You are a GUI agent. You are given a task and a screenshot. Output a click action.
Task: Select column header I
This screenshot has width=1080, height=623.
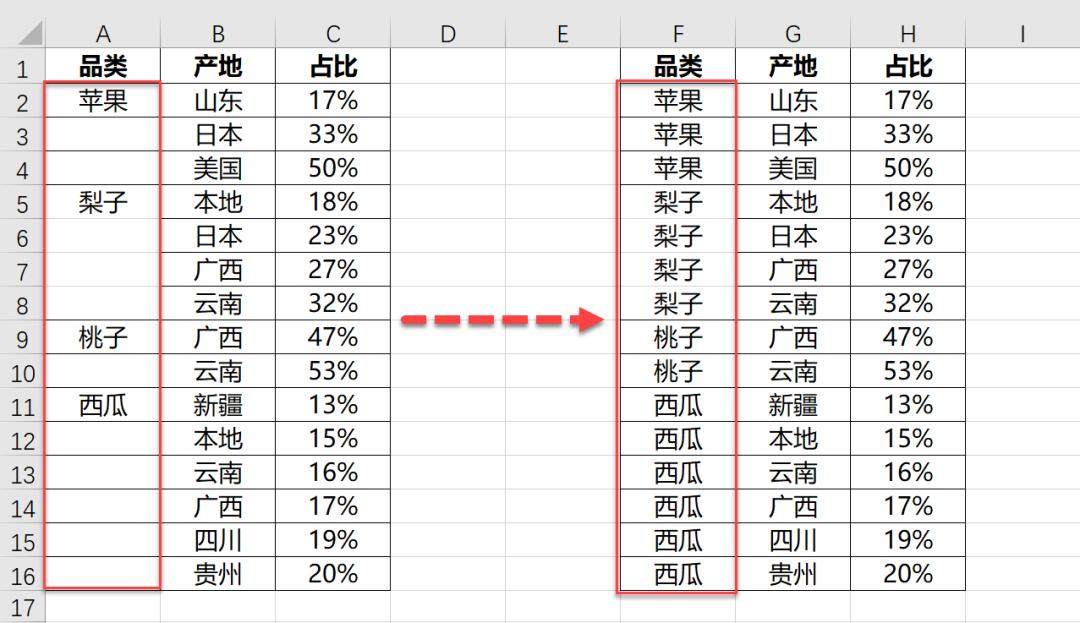click(1022, 33)
